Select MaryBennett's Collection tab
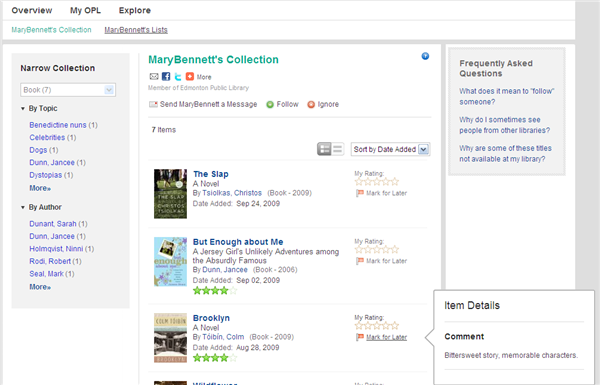The height and width of the screenshot is (385, 600). pyautogui.click(x=51, y=30)
